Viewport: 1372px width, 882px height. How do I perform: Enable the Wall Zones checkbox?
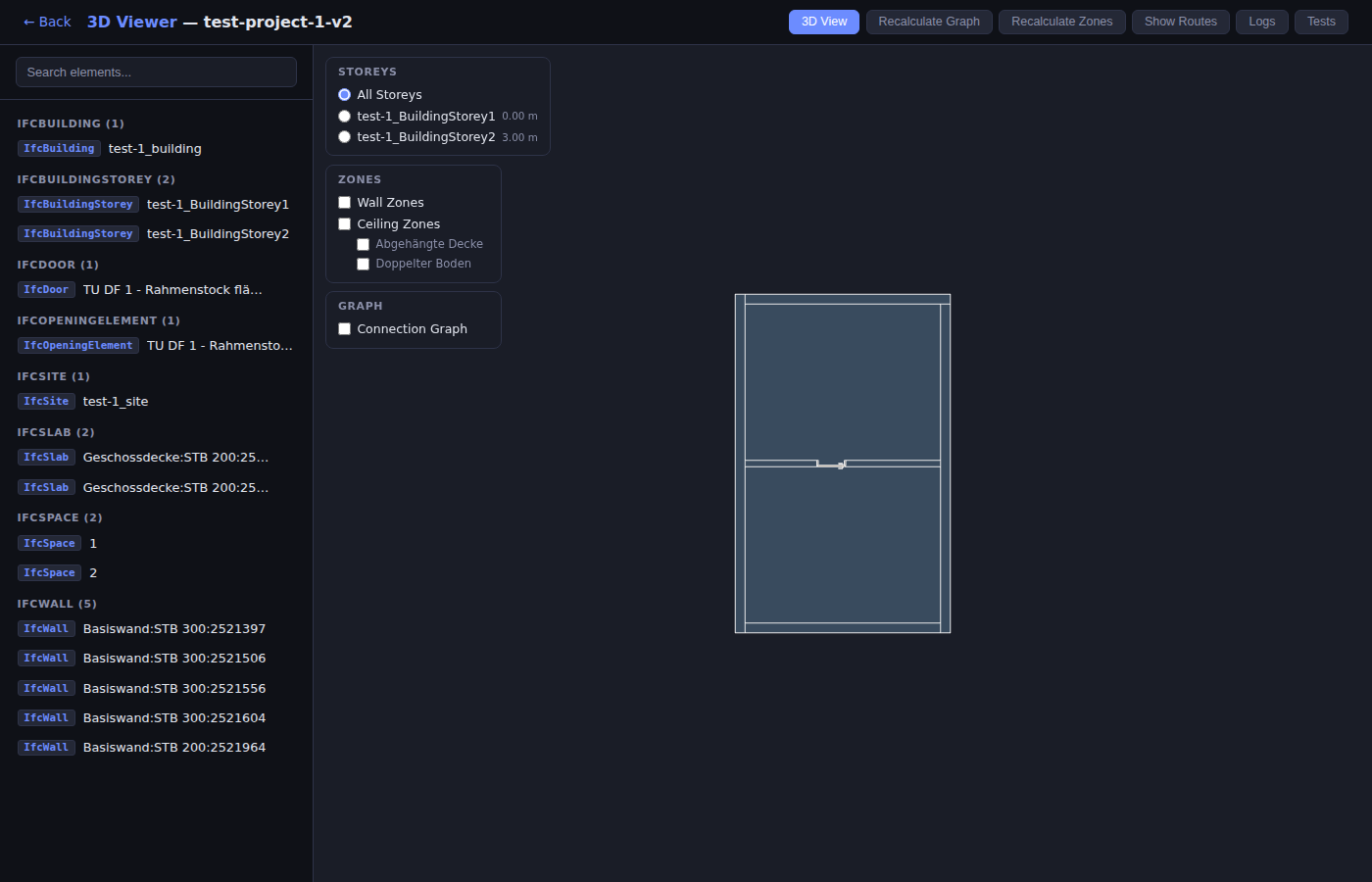(344, 202)
